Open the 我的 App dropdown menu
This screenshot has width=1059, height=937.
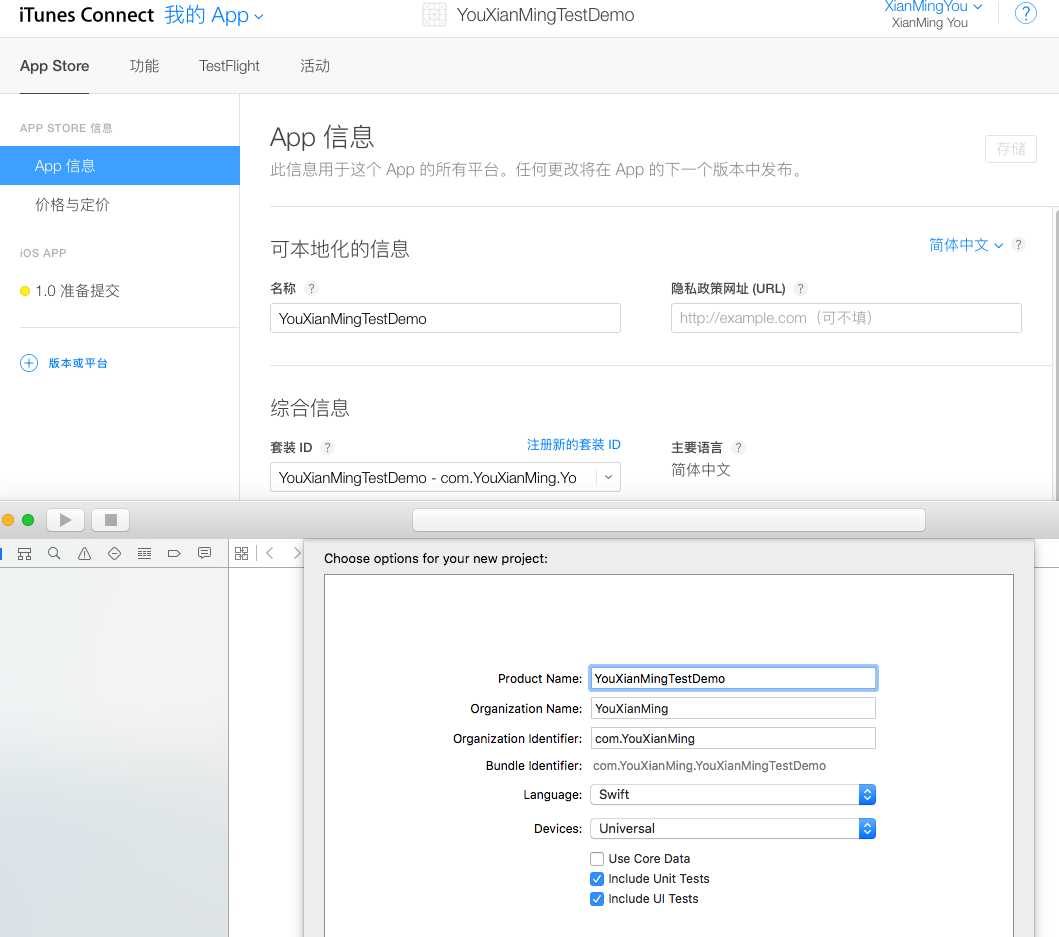point(213,15)
